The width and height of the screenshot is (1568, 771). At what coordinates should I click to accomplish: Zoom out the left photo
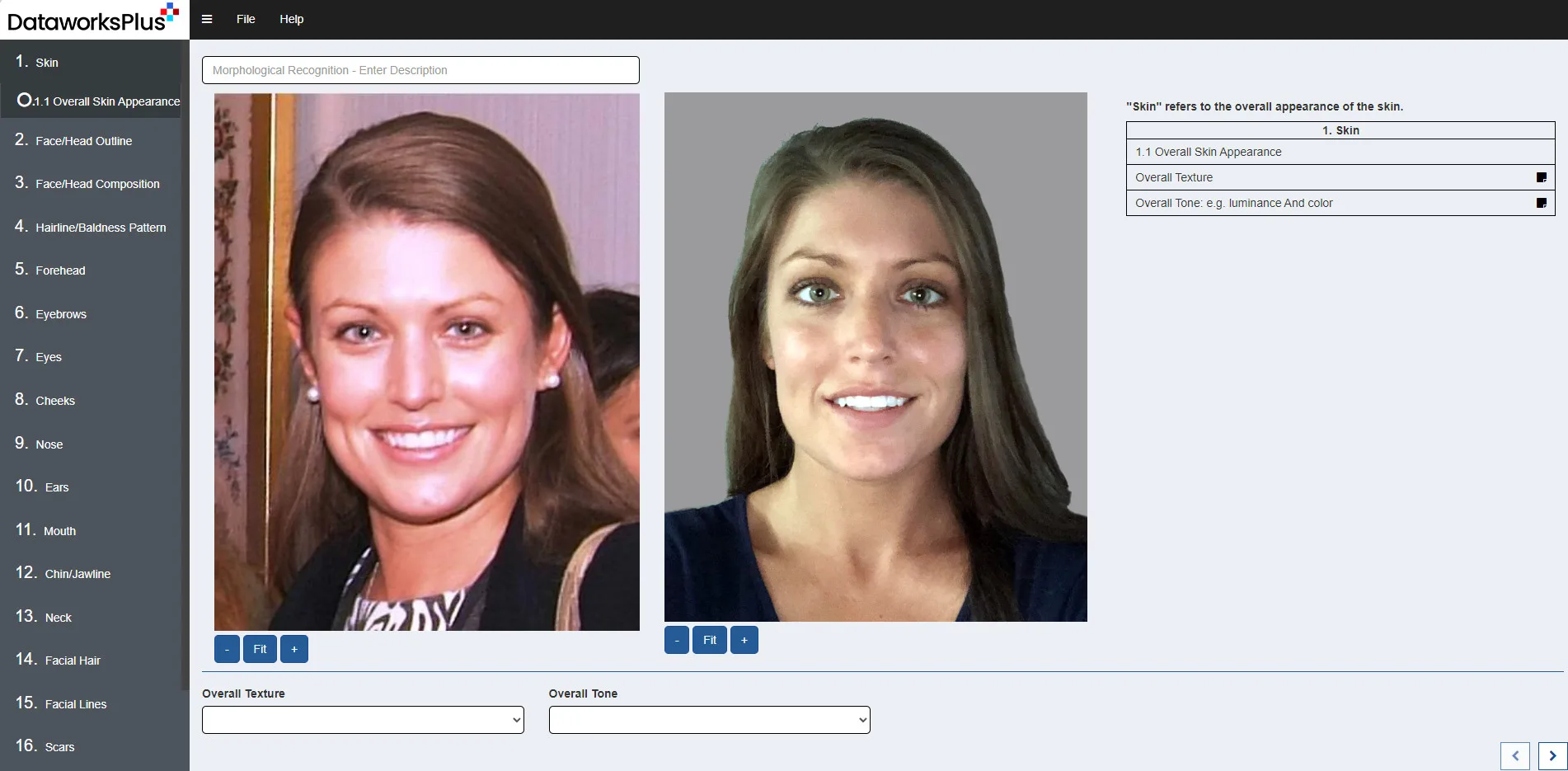pyautogui.click(x=227, y=649)
